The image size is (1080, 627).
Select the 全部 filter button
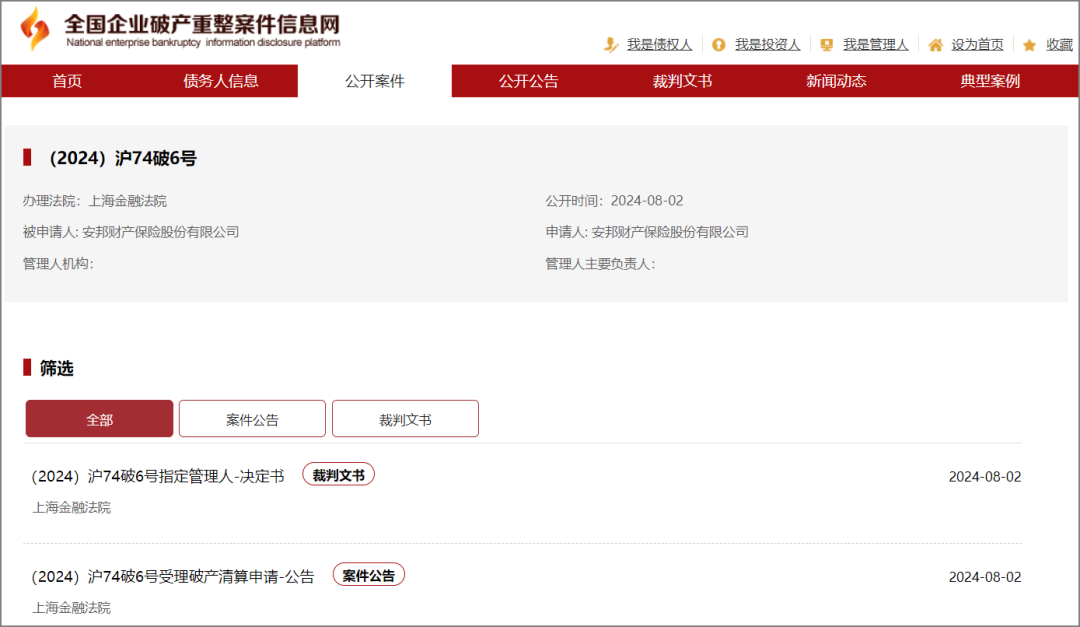click(x=97, y=418)
